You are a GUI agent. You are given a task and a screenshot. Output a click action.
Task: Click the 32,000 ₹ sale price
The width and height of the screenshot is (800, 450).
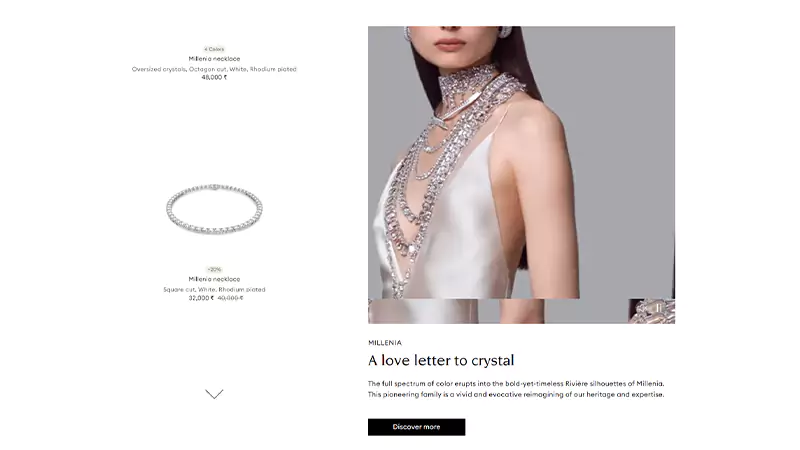(x=201, y=298)
